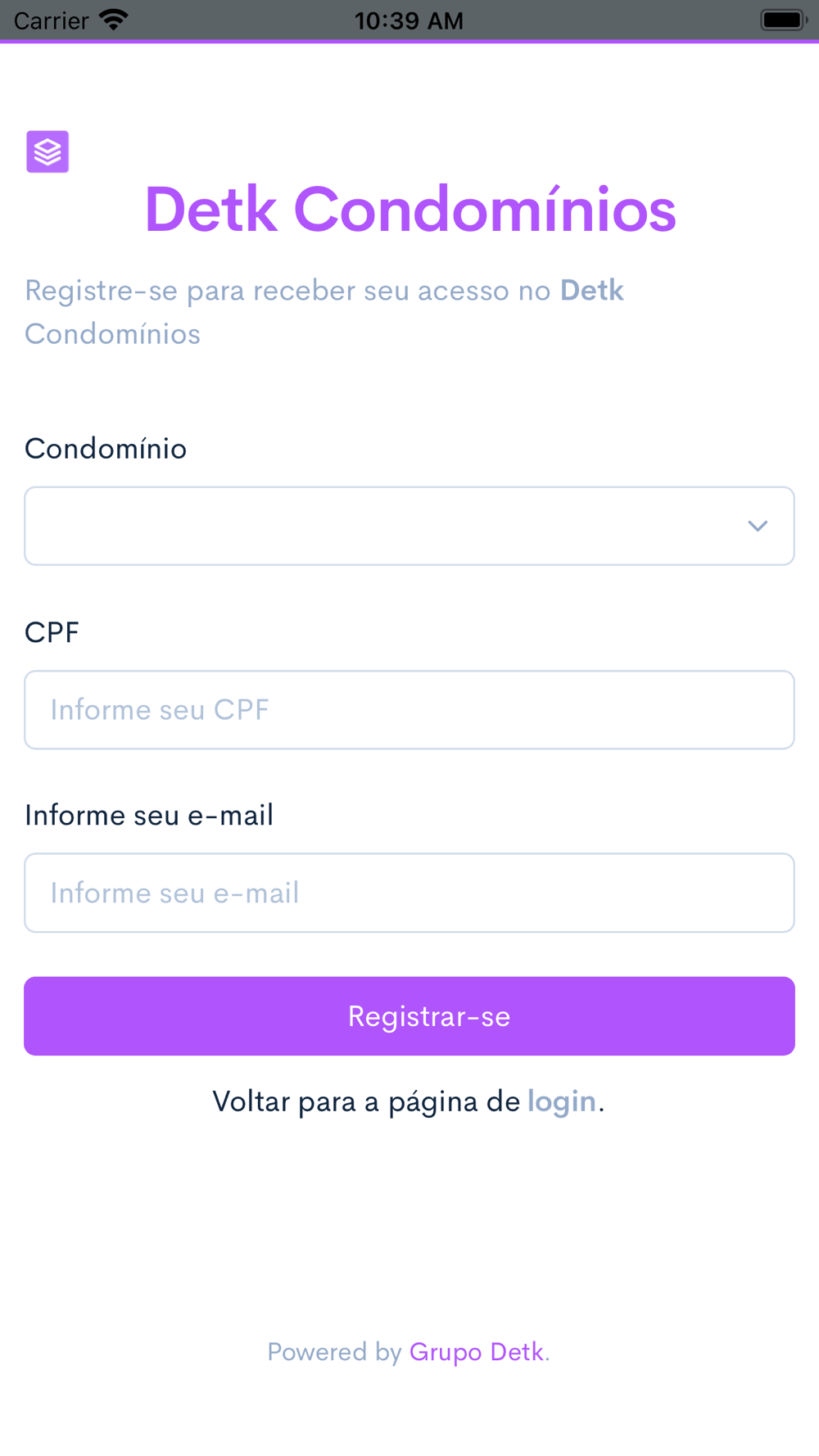This screenshot has width=819, height=1456.
Task: Tap the Wi-Fi icon in status bar
Action: pos(114,20)
